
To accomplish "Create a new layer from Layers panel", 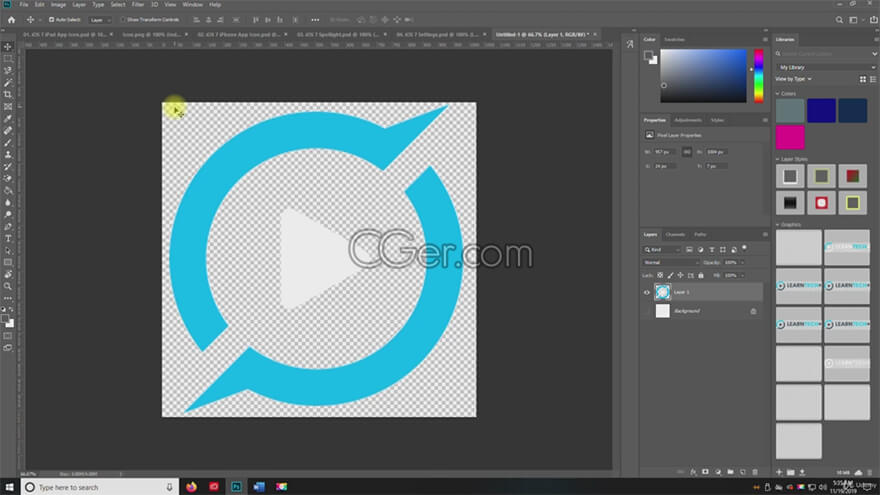I will (x=742, y=472).
